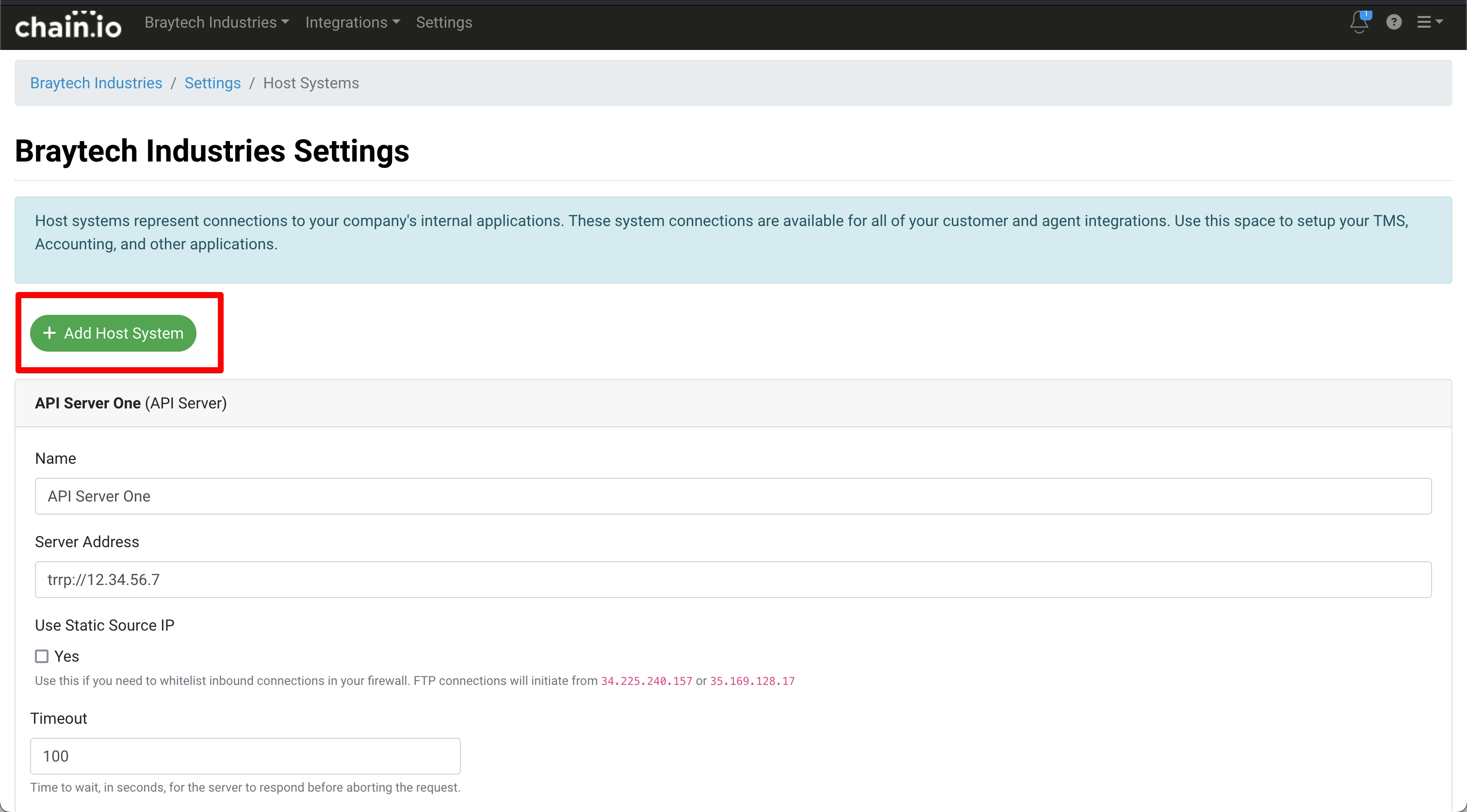Go to the Settings breadcrumb link
Image resolution: width=1467 pixels, height=812 pixels.
[x=212, y=83]
